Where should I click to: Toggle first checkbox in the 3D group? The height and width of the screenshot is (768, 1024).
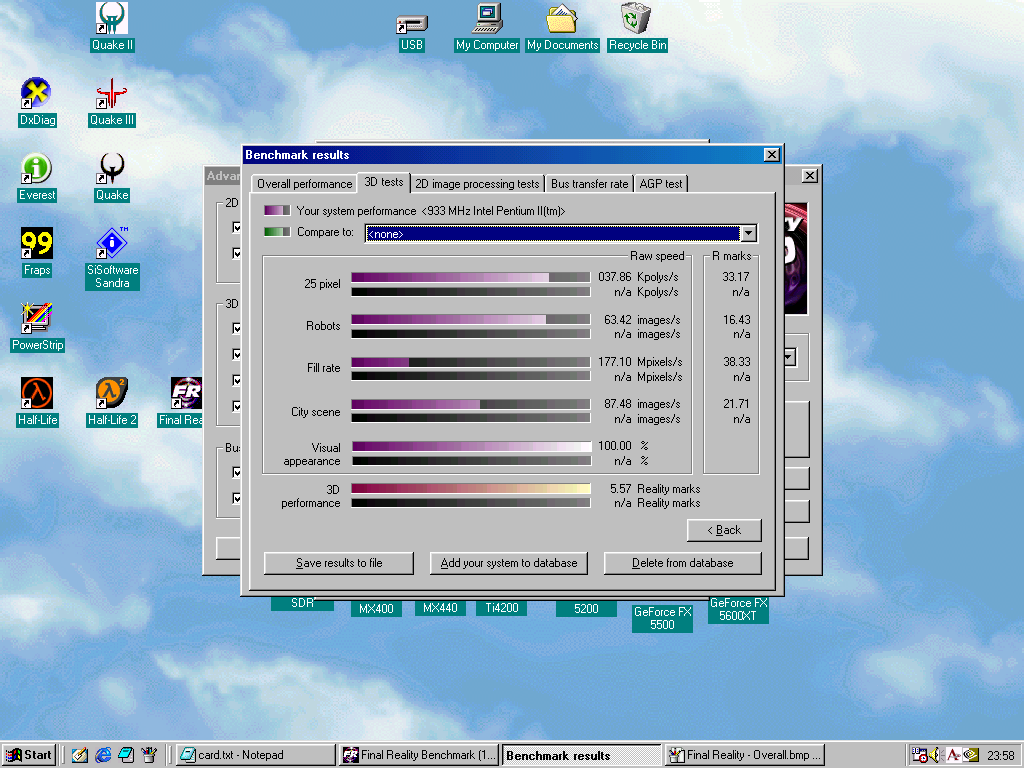coord(237,328)
